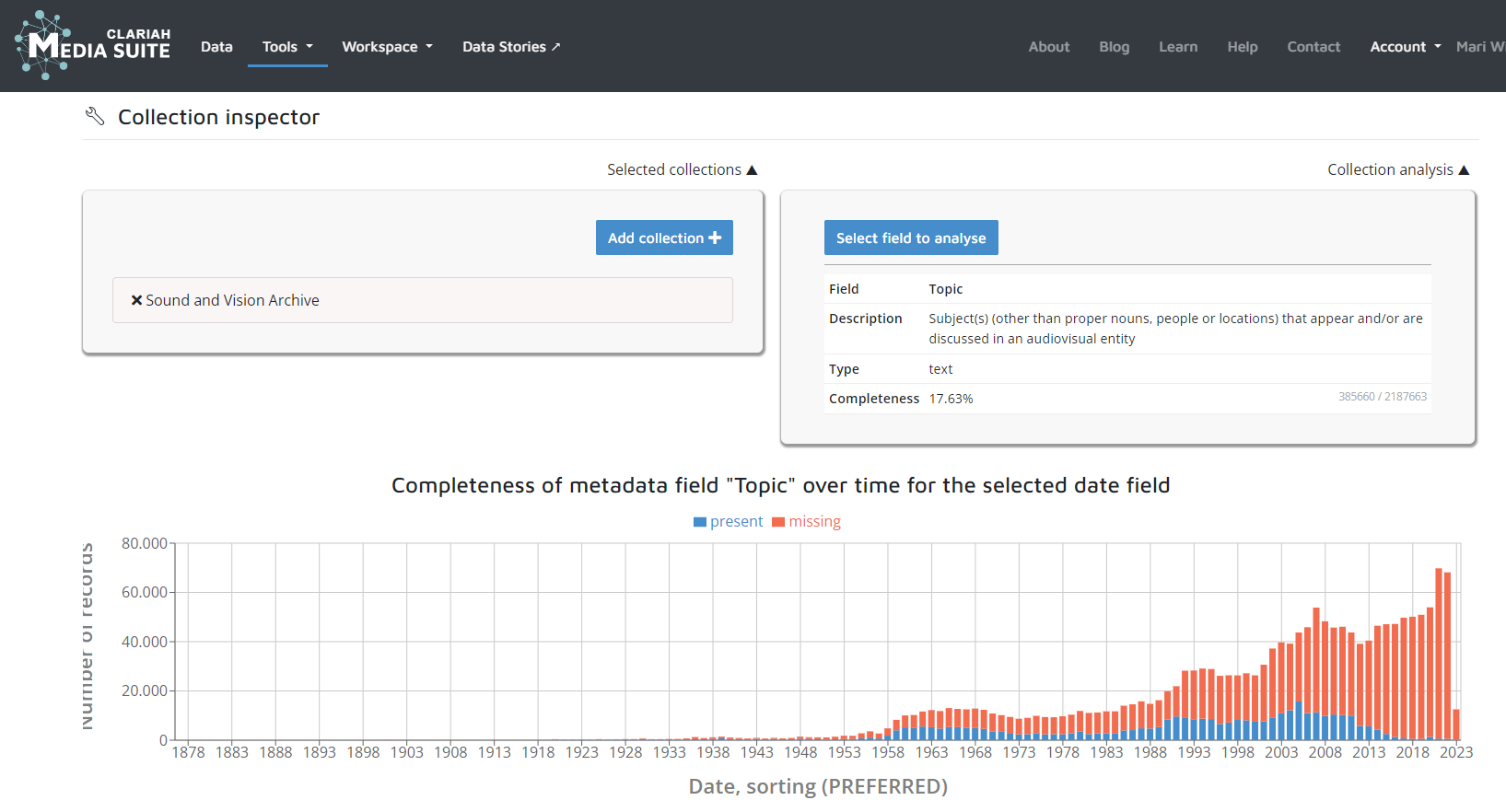Expand the Workspace dropdown
Image resolution: width=1506 pixels, height=812 pixels.
[x=387, y=47]
